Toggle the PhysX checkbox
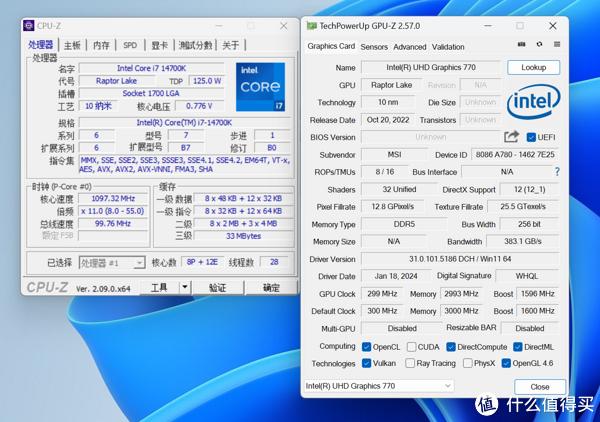The image size is (600, 422). (x=467, y=363)
